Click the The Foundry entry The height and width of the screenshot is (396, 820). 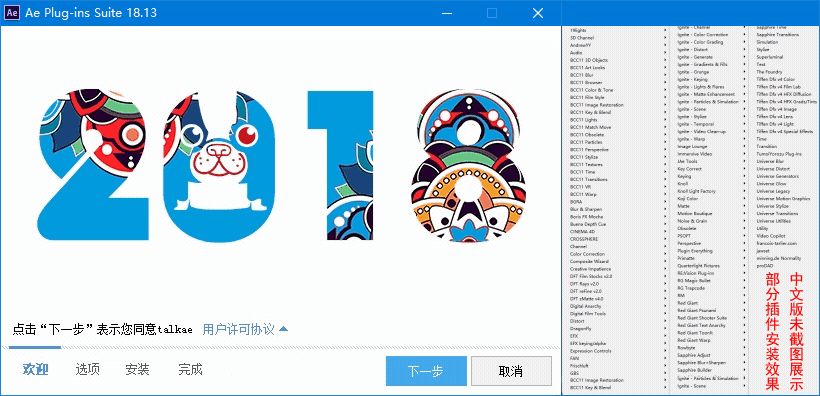pyautogui.click(x=769, y=72)
